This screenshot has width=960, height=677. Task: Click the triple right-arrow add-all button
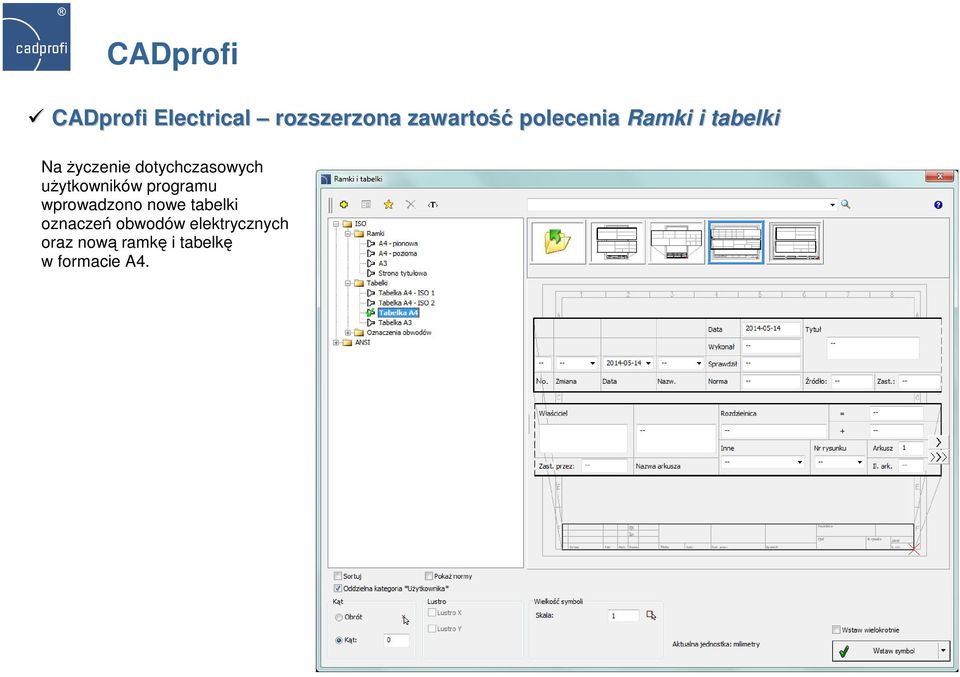click(x=938, y=457)
